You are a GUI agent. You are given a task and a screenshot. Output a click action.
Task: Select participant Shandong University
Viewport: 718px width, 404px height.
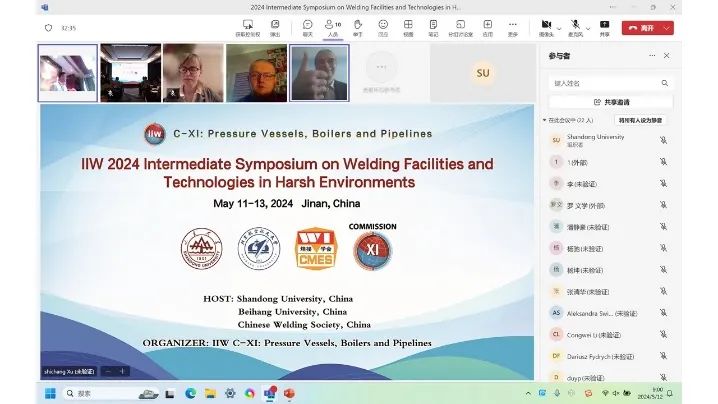(609, 140)
